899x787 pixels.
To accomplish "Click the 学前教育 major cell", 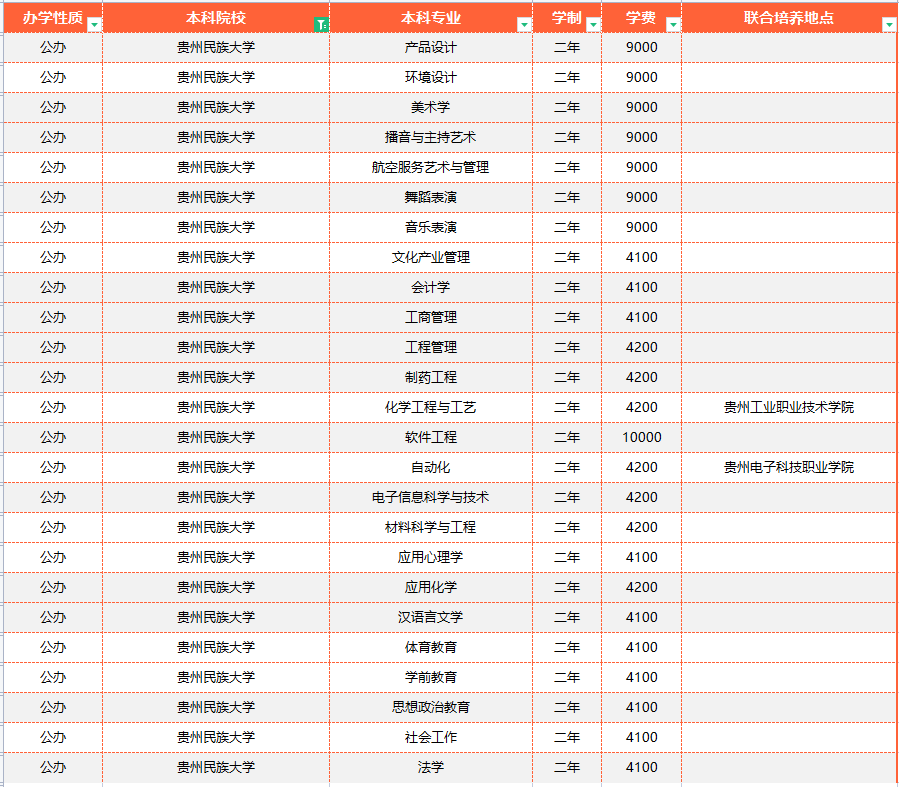I will (431, 678).
